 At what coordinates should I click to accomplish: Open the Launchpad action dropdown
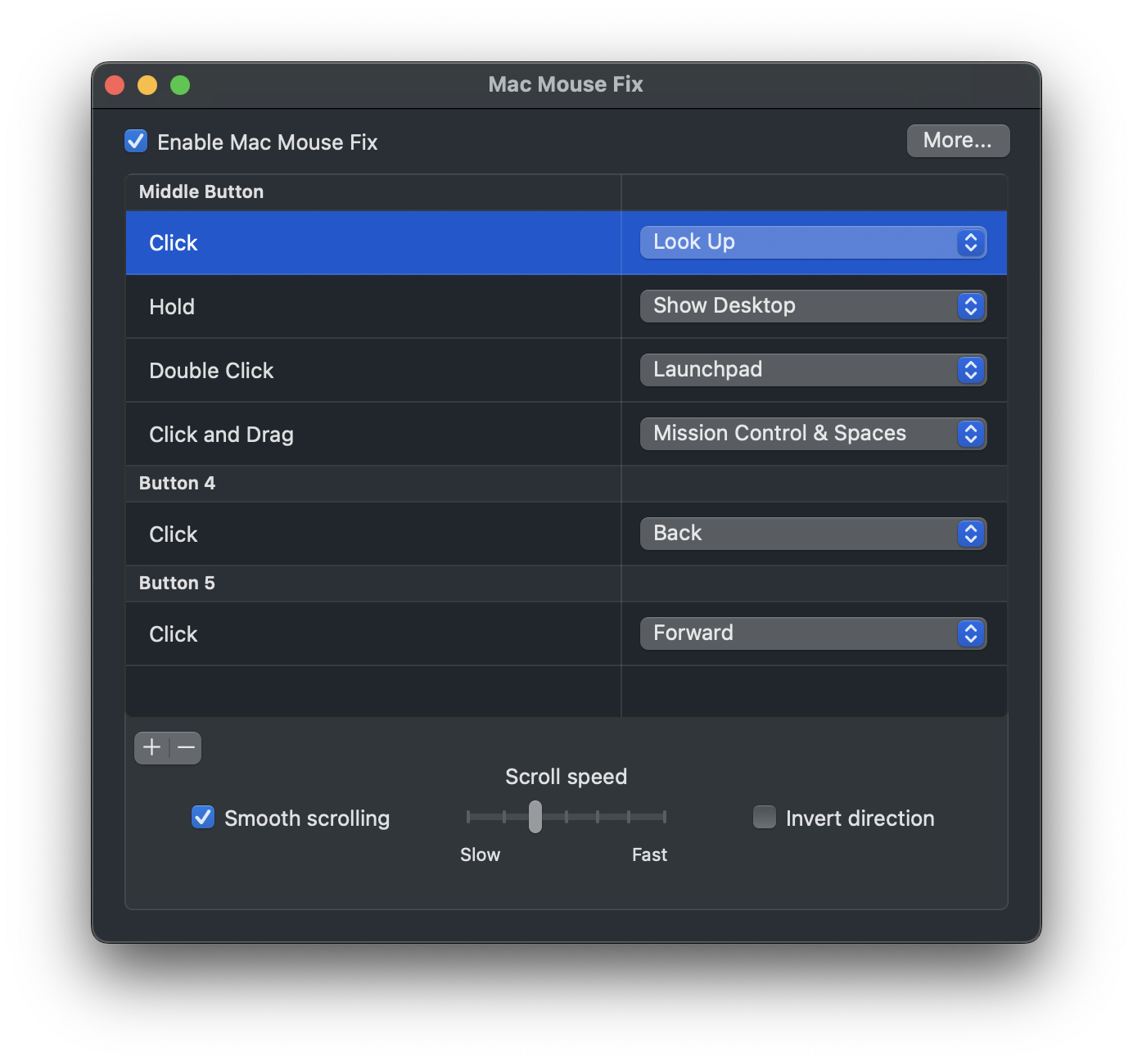(x=813, y=370)
